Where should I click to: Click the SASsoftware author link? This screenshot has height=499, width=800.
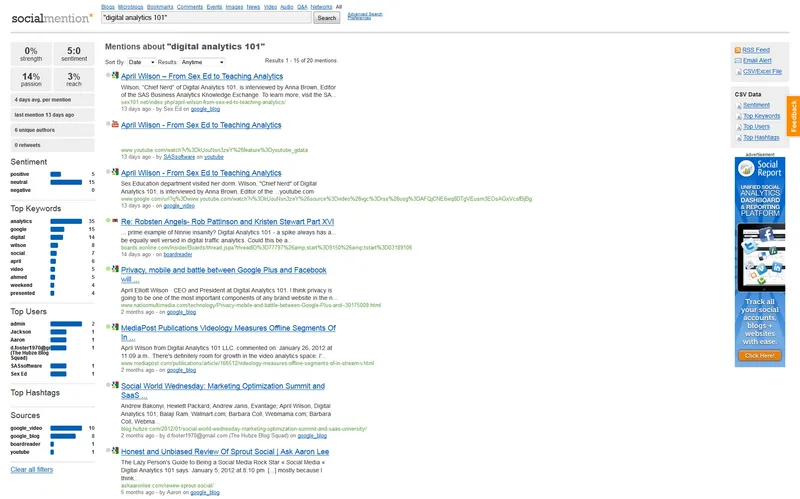[x=179, y=157]
